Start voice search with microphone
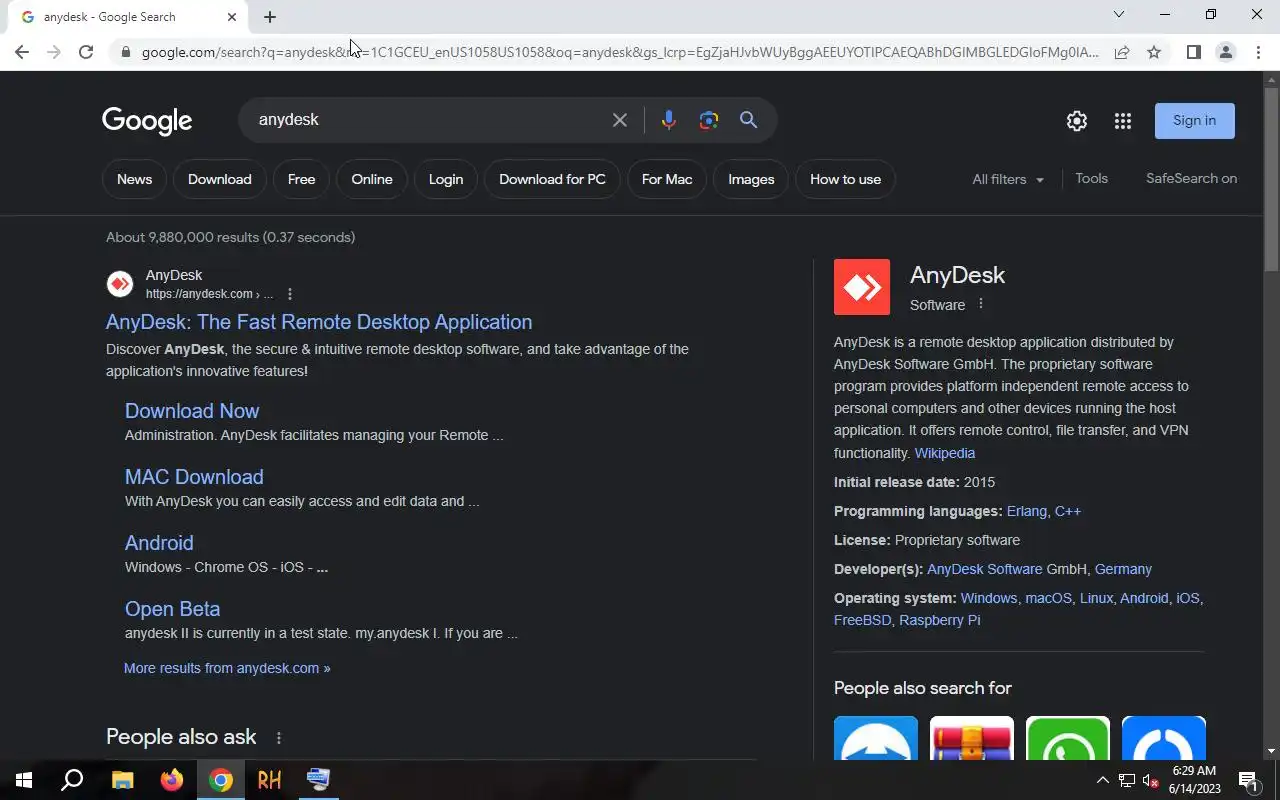The width and height of the screenshot is (1280, 800). (x=668, y=120)
